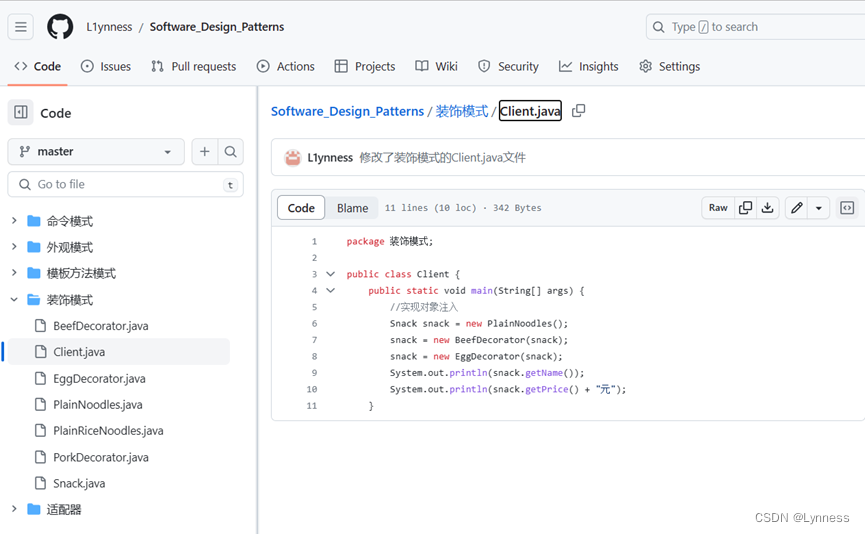The height and width of the screenshot is (534, 865).
Task: Click the Type / to search box
Action: coord(755,26)
